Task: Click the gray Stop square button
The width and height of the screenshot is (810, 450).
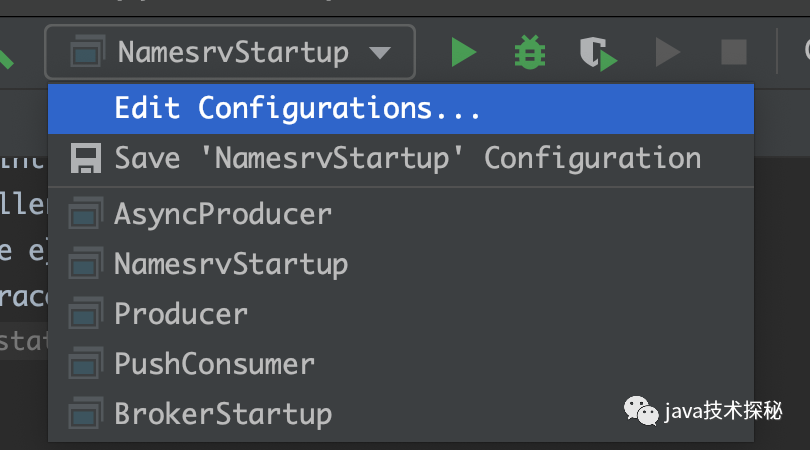Action: coord(734,52)
